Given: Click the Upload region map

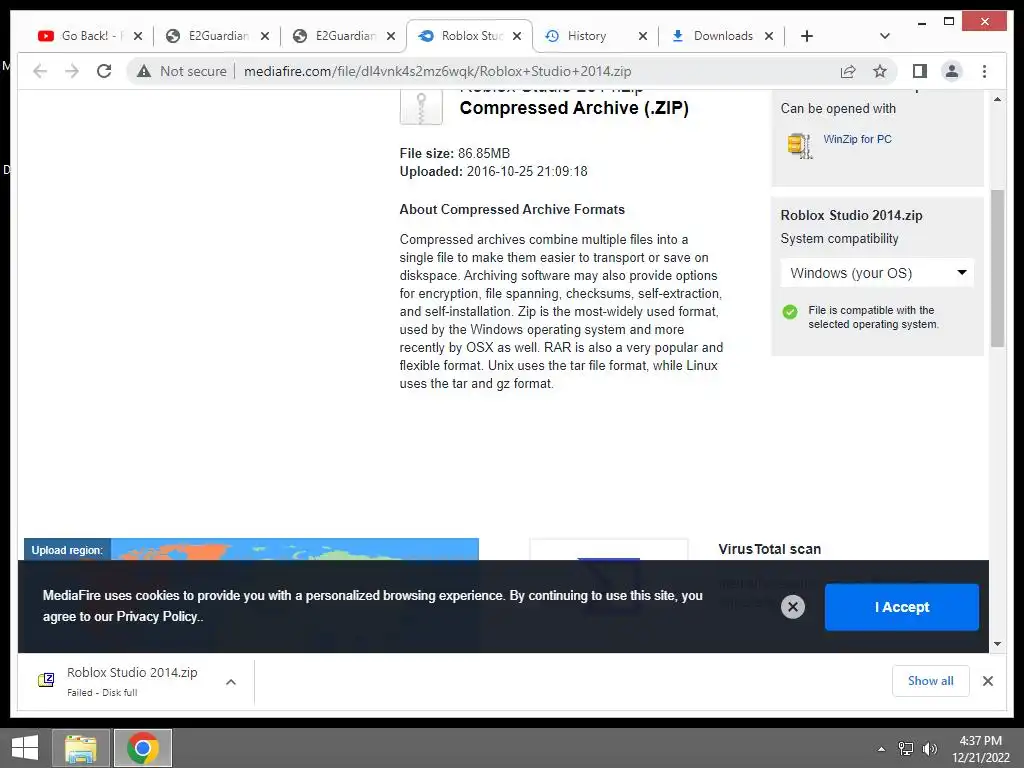Looking at the screenshot, I should 251,549.
